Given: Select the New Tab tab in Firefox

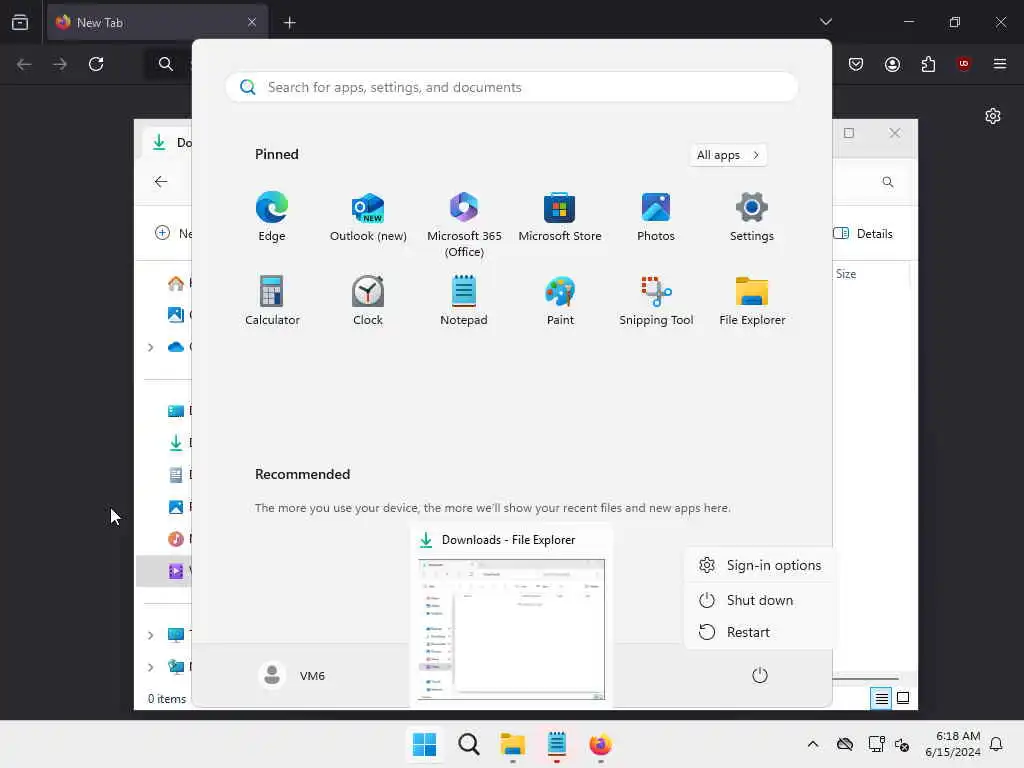Looking at the screenshot, I should pyautogui.click(x=157, y=22).
